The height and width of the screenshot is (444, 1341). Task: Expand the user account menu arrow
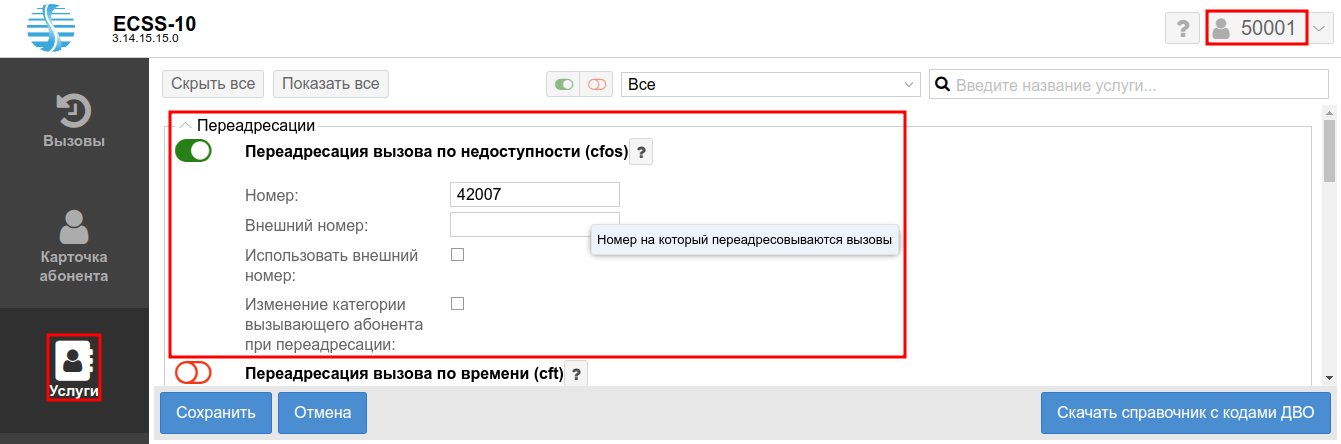(1318, 30)
